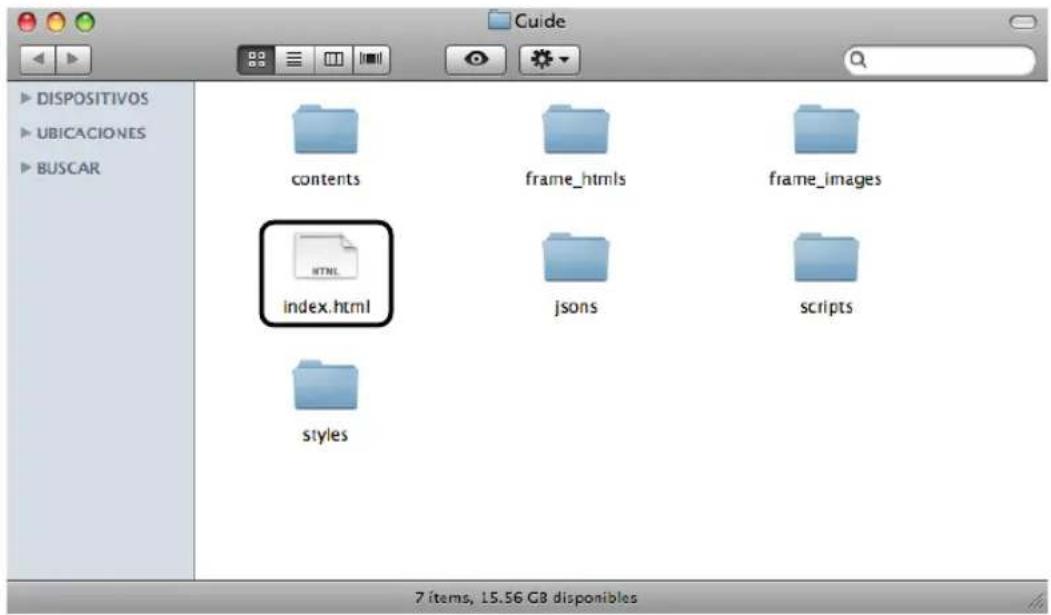The height and width of the screenshot is (615, 1051).
Task: Click the Quick Look eye button
Action: tap(476, 59)
